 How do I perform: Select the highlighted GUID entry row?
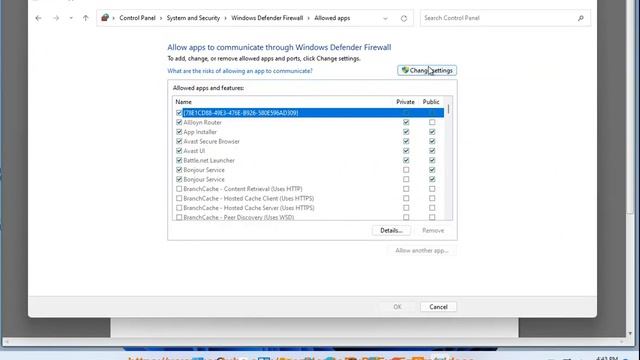[309, 113]
